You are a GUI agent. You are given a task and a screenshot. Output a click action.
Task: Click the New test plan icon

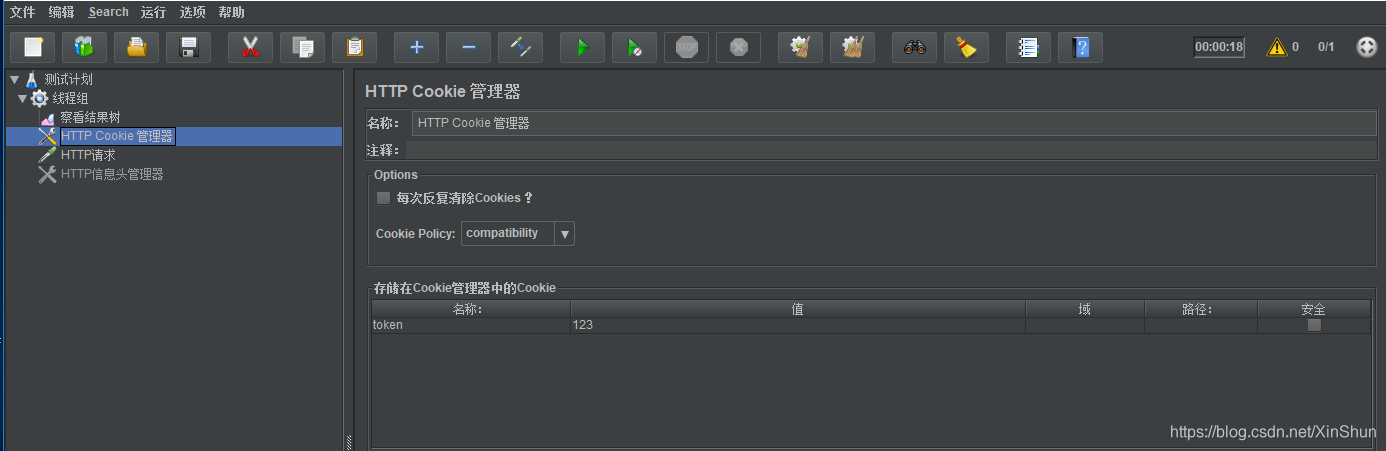33,47
